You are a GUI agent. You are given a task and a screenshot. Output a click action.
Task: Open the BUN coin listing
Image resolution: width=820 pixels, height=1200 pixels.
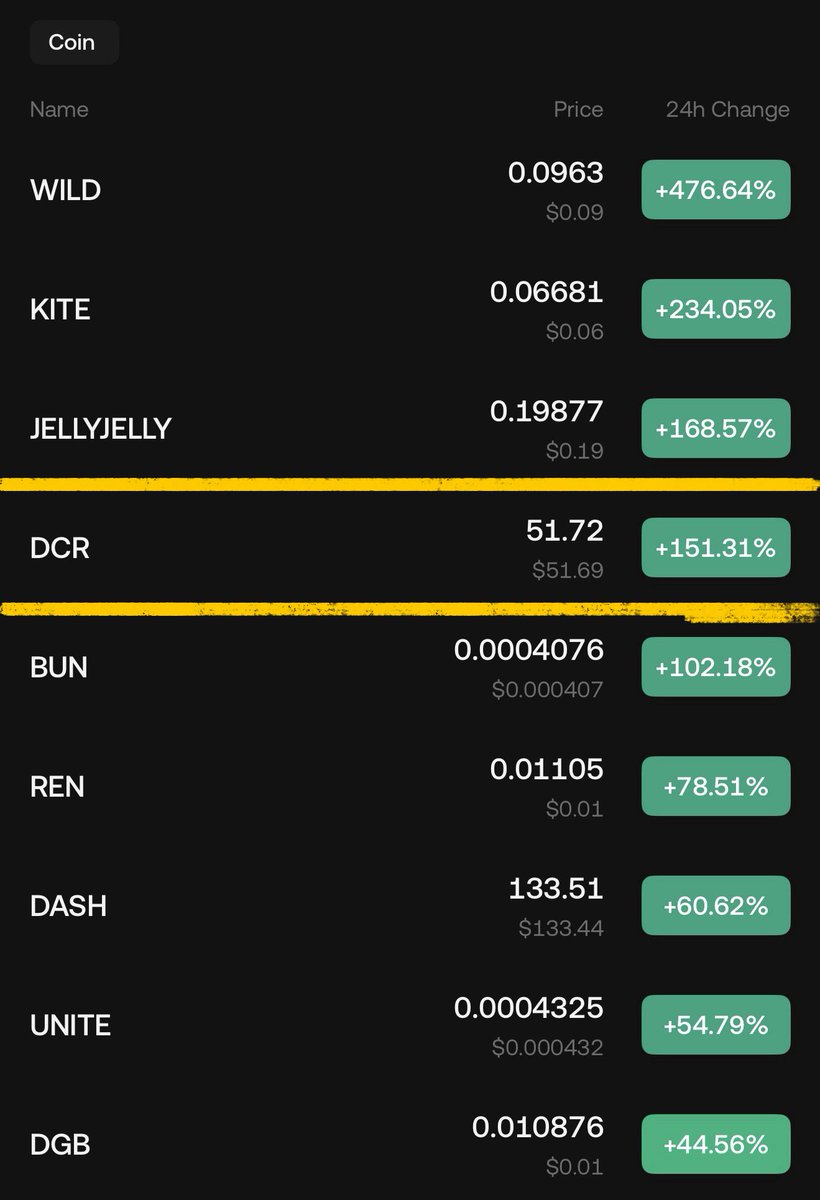click(x=59, y=667)
